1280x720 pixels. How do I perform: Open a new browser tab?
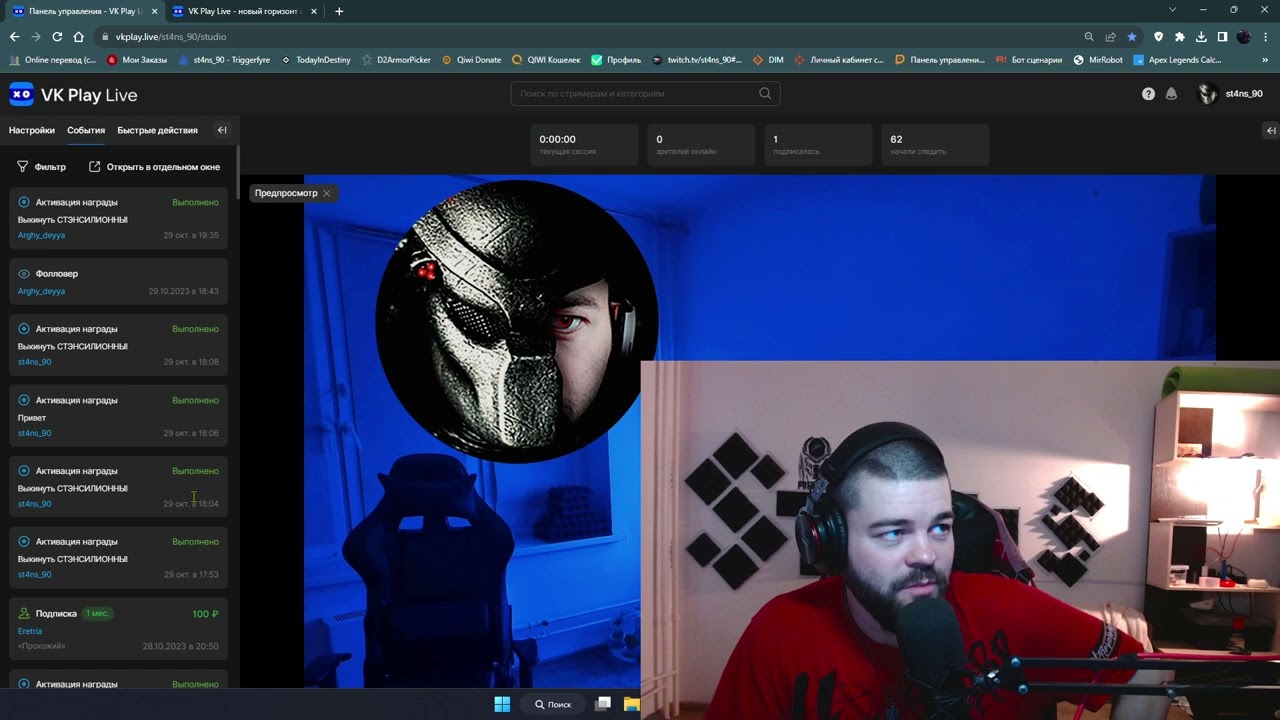point(339,11)
